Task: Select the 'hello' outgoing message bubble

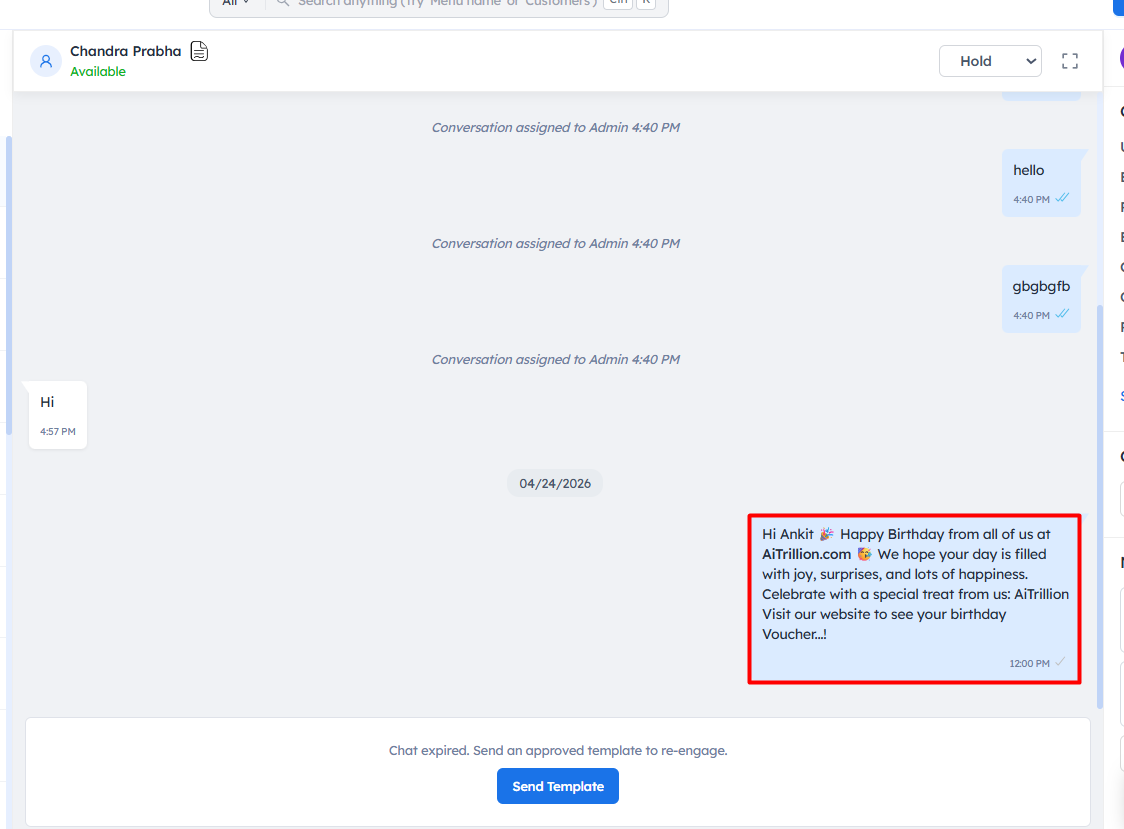Action: coord(1041,182)
